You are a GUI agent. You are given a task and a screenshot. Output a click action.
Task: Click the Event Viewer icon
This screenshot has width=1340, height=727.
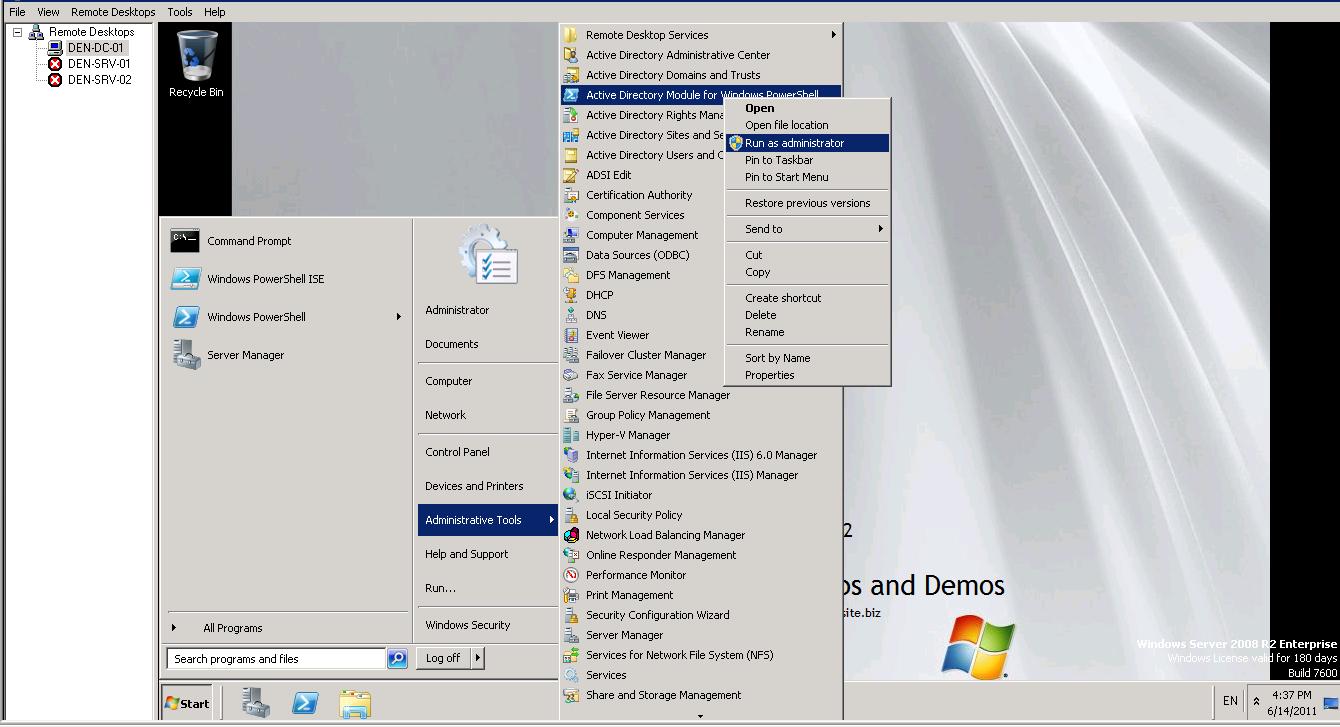coord(571,335)
